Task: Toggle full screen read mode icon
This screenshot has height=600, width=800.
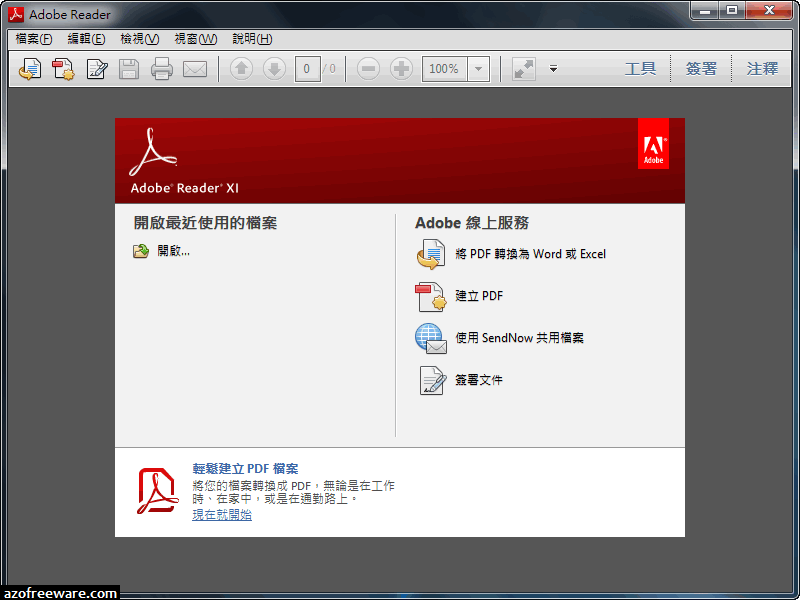Action: pos(524,69)
